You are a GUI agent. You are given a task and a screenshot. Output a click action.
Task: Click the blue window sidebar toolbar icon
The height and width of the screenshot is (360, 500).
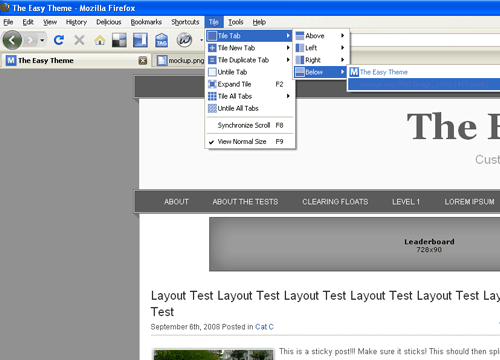(x=140, y=40)
